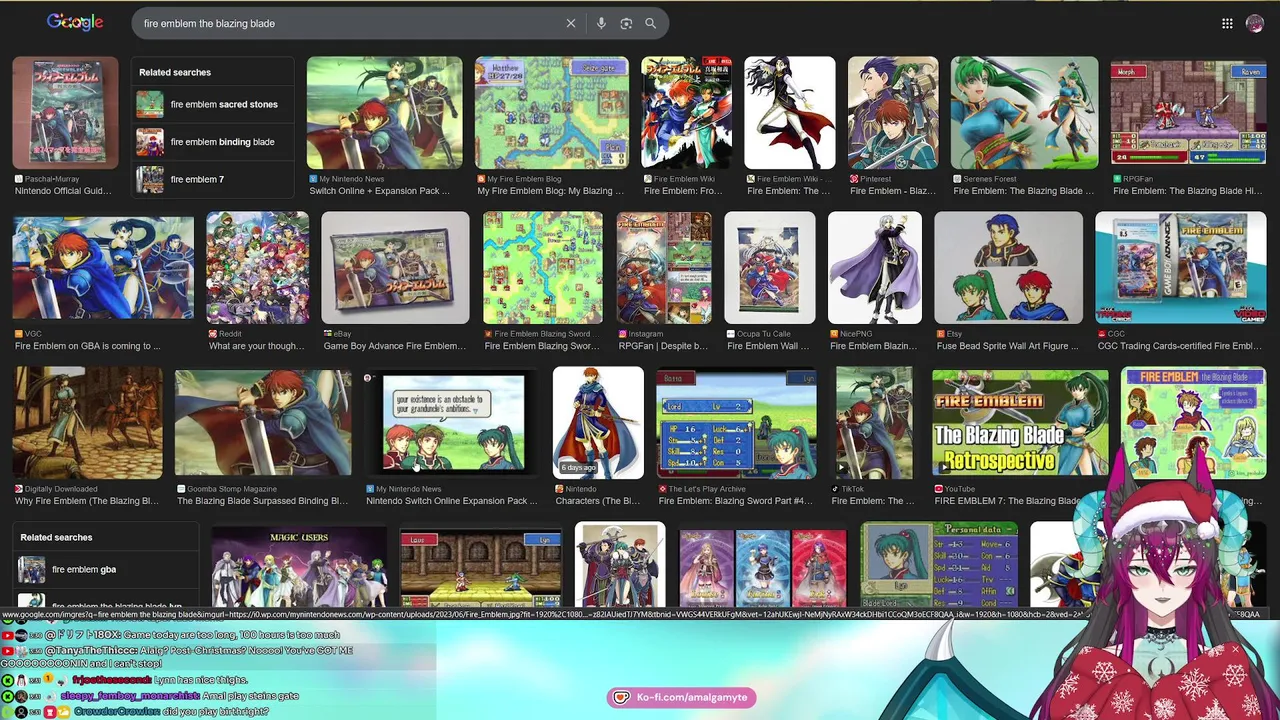Open Instagram RPGFan image result
Screen dimensions: 1280x720
pos(664,268)
